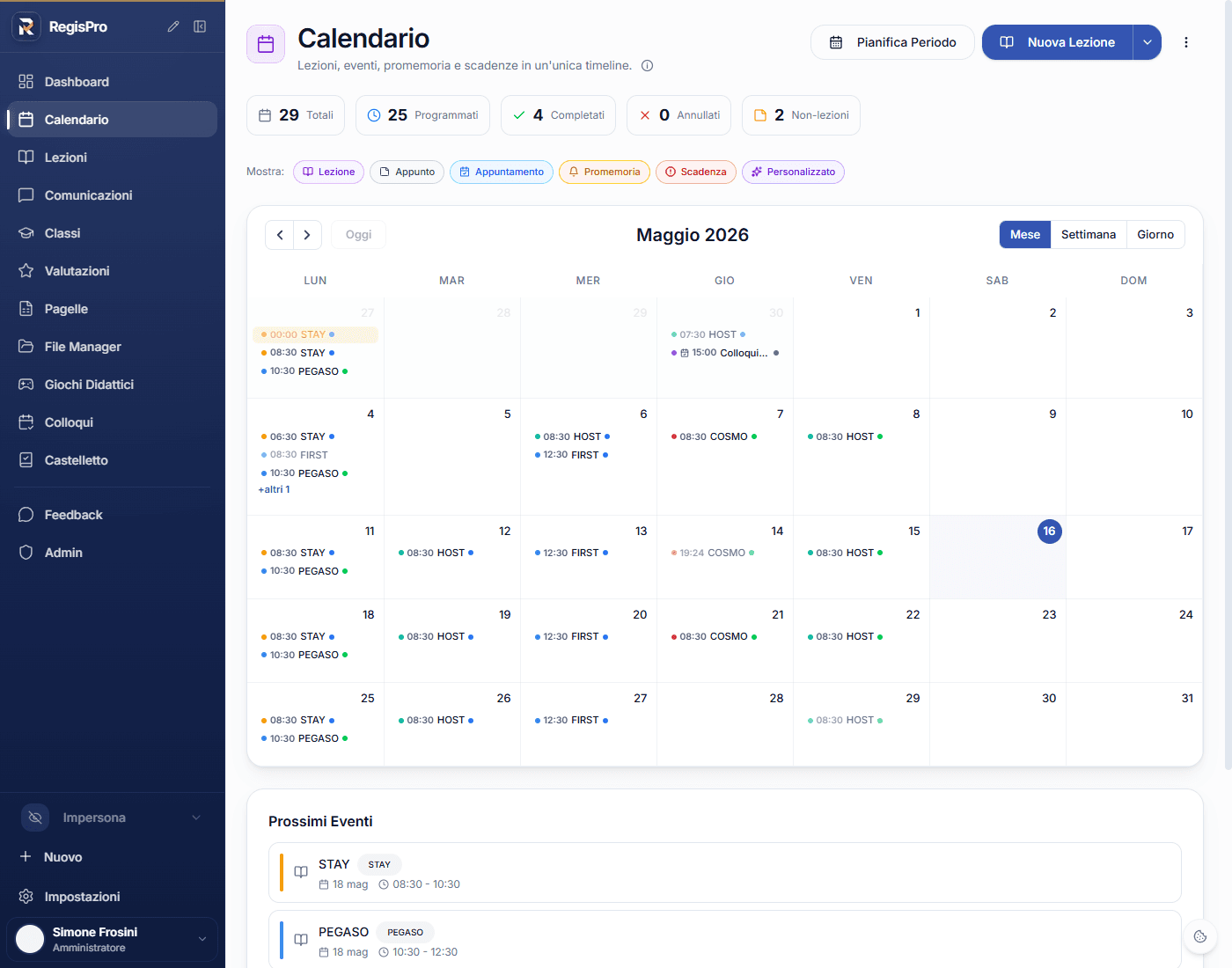Click the cookie icon in bottom corner

click(x=1200, y=936)
